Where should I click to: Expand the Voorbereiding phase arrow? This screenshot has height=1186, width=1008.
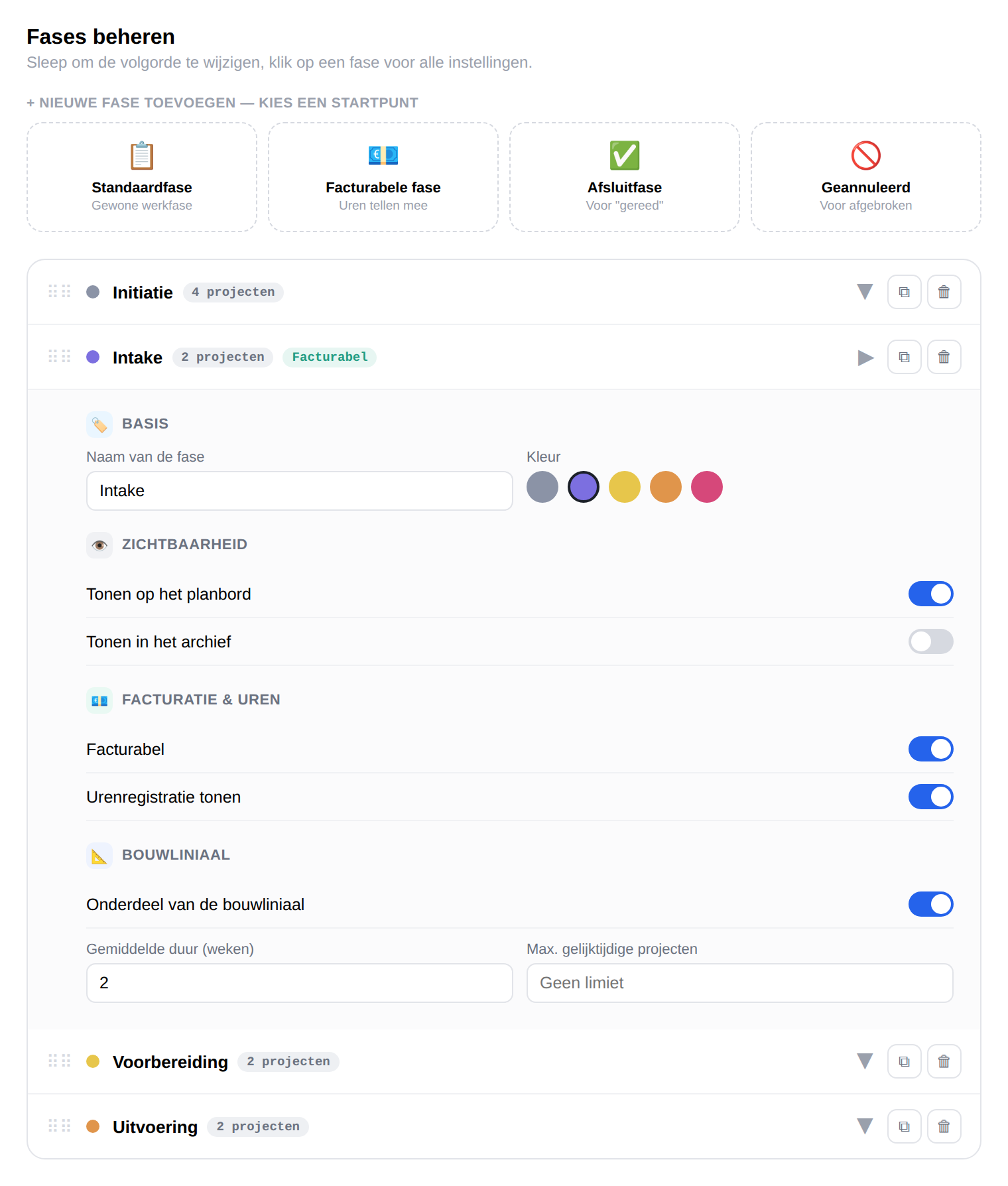[865, 1061]
